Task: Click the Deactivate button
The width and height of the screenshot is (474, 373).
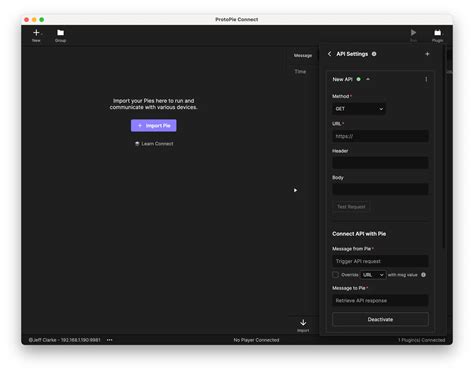Action: click(380, 319)
